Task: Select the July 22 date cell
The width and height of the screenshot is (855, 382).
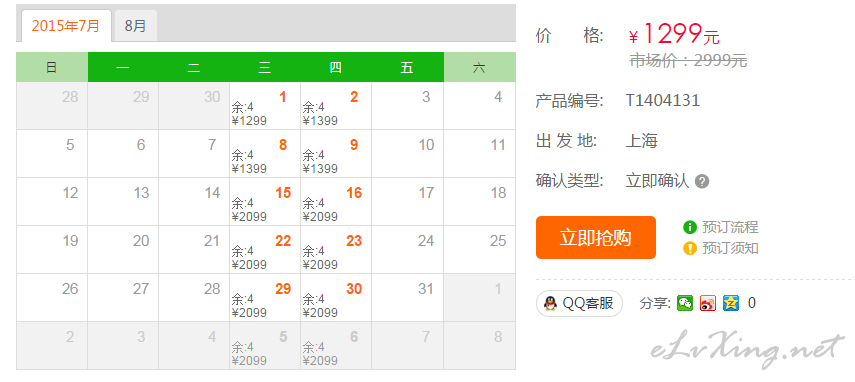Action: click(x=265, y=250)
